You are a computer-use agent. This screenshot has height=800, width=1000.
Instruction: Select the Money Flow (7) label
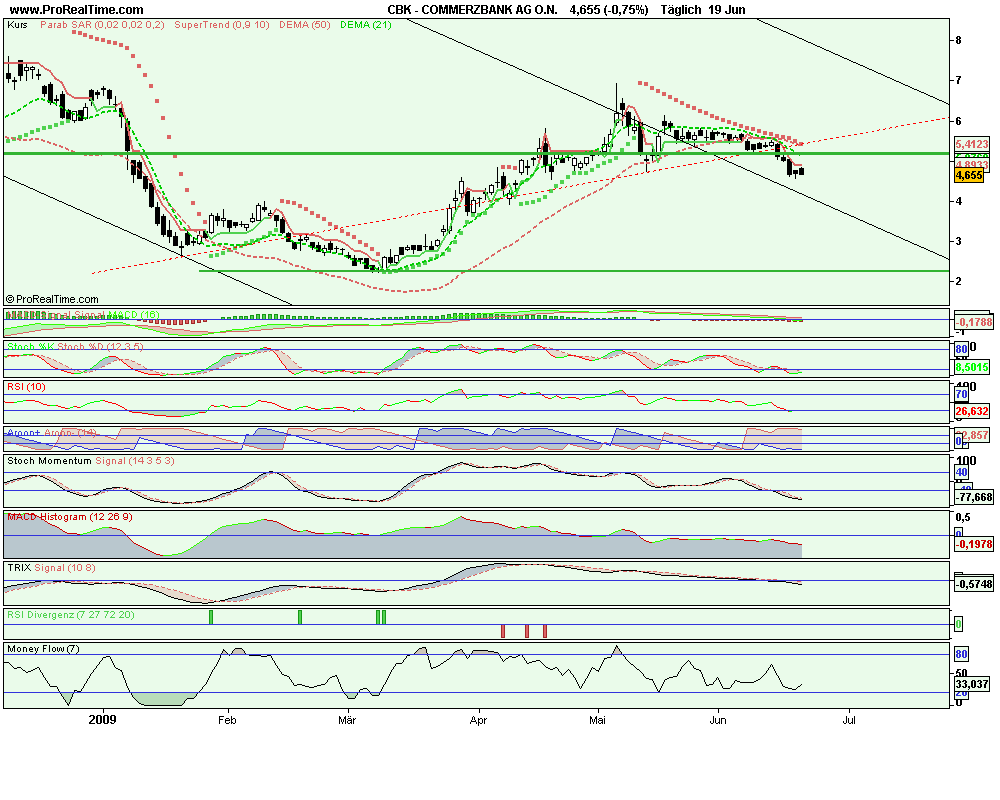click(43, 649)
